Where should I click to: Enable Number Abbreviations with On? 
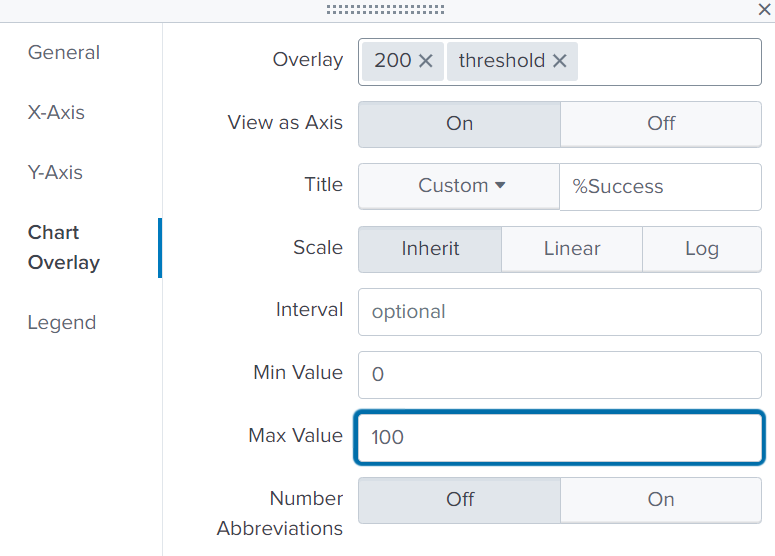pyautogui.click(x=661, y=500)
